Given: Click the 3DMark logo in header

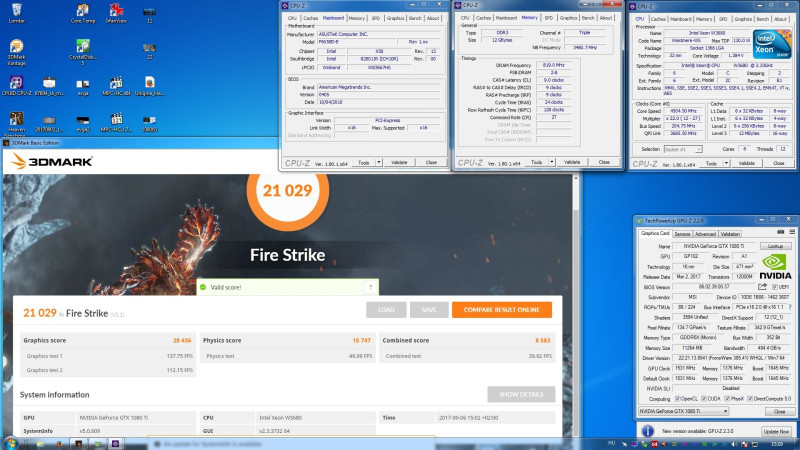Looking at the screenshot, I should [52, 162].
